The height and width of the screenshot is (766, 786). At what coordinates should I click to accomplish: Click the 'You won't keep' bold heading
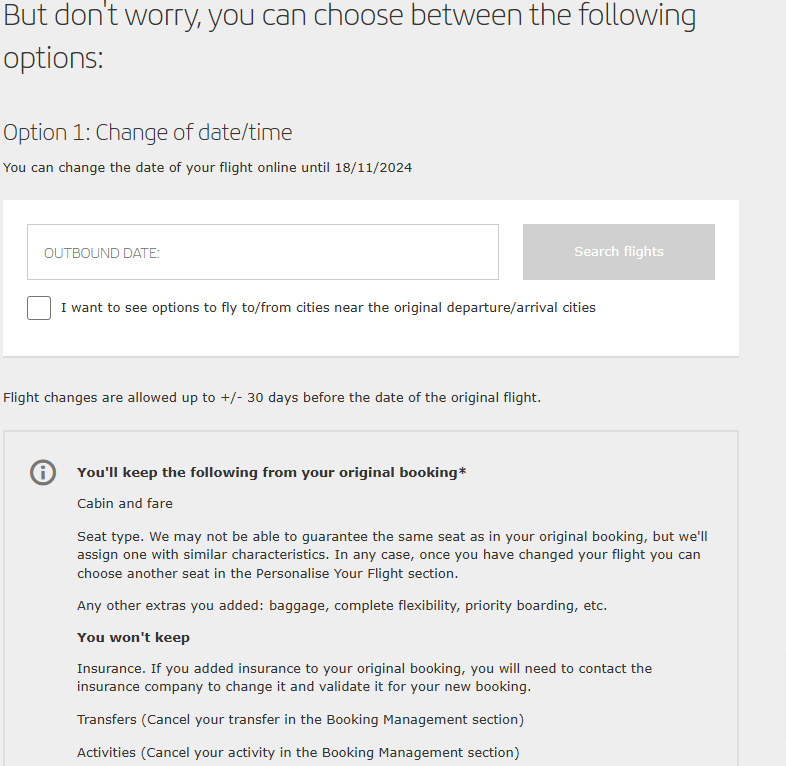click(133, 638)
